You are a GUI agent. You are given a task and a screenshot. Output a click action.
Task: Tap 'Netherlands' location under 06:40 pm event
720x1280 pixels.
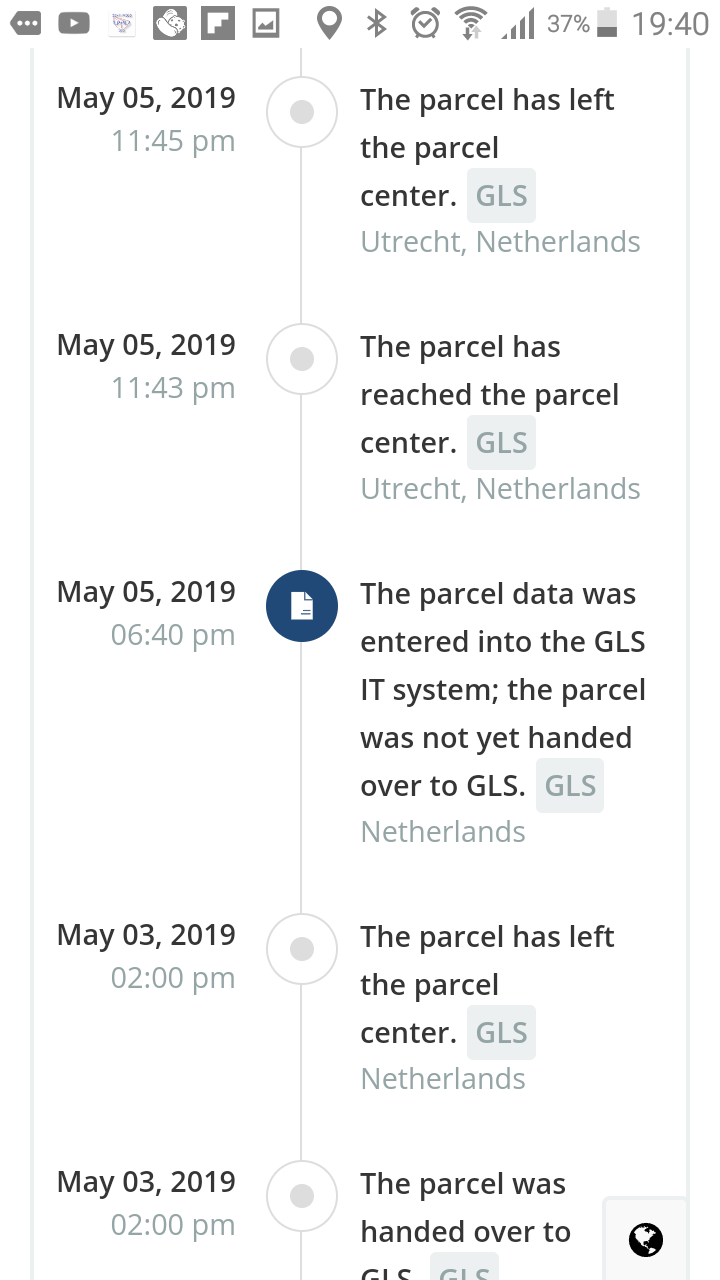(443, 832)
